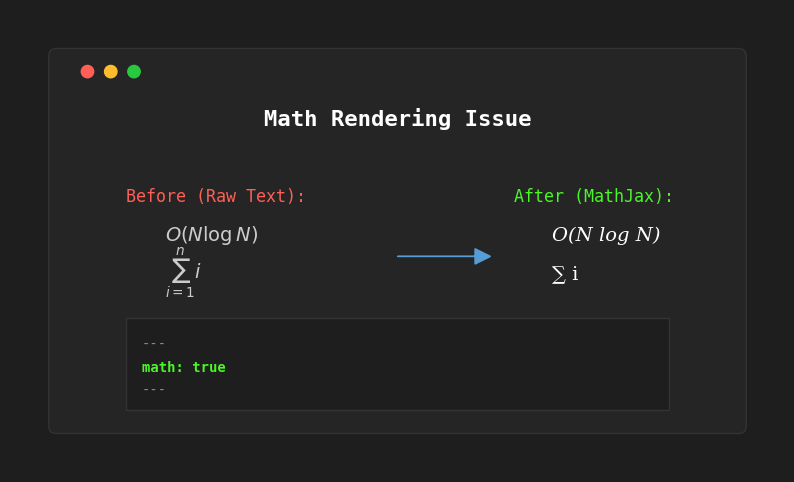794x482 pixels.
Task: Click the "After (MathJax):" label
Action: click(x=593, y=196)
